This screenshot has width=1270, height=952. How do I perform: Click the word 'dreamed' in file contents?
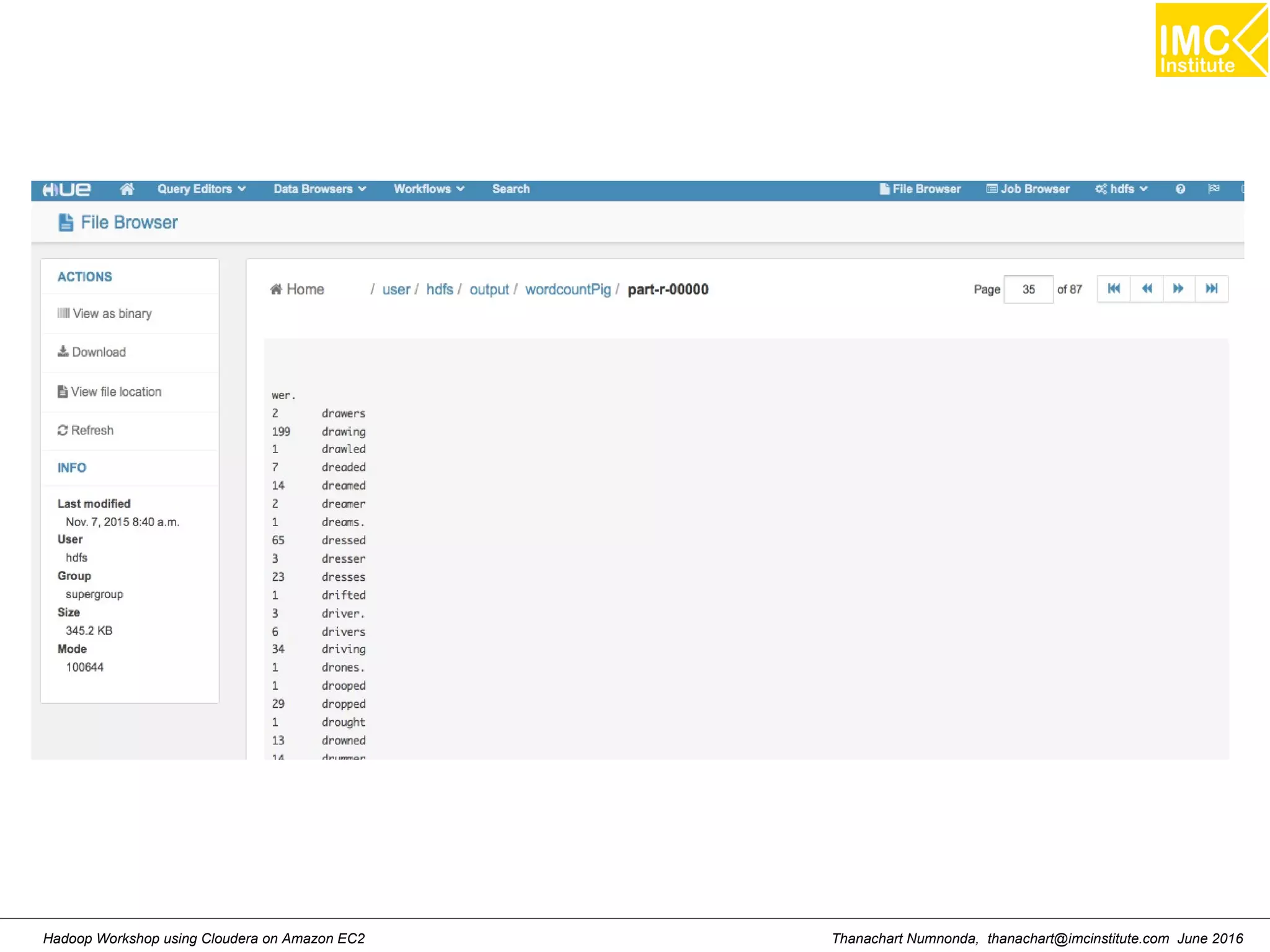(344, 486)
